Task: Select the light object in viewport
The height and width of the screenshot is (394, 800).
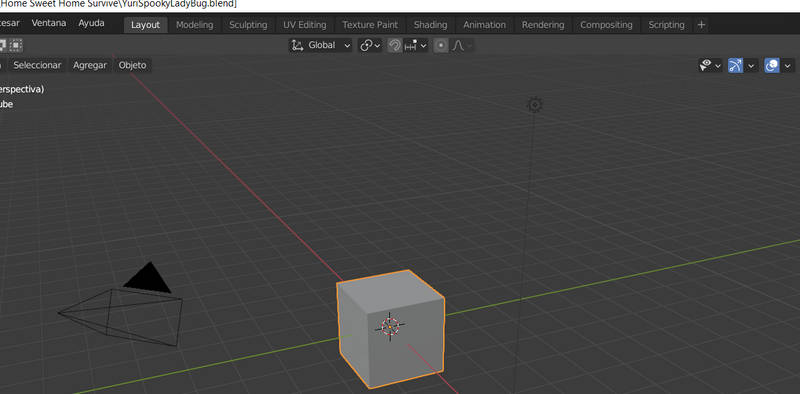Action: 534,105
